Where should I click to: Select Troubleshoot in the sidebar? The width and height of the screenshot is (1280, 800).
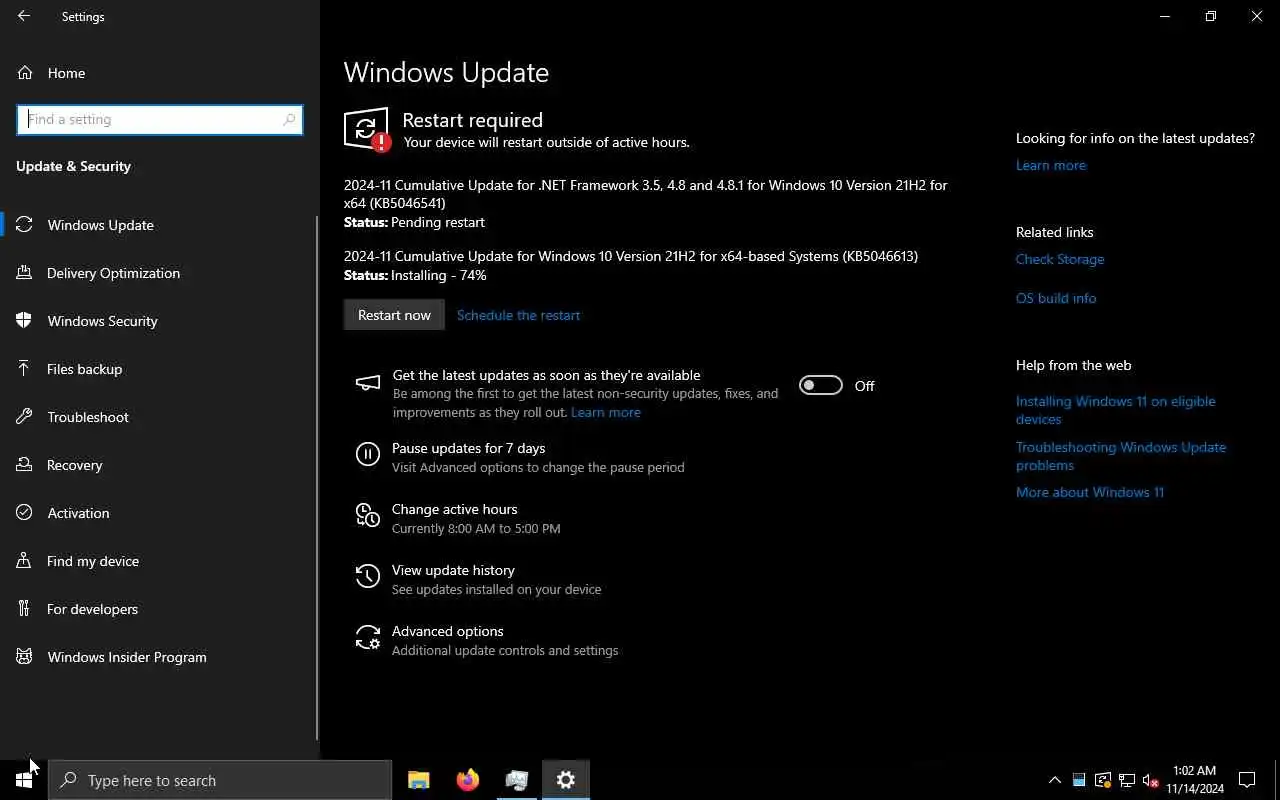(159, 417)
